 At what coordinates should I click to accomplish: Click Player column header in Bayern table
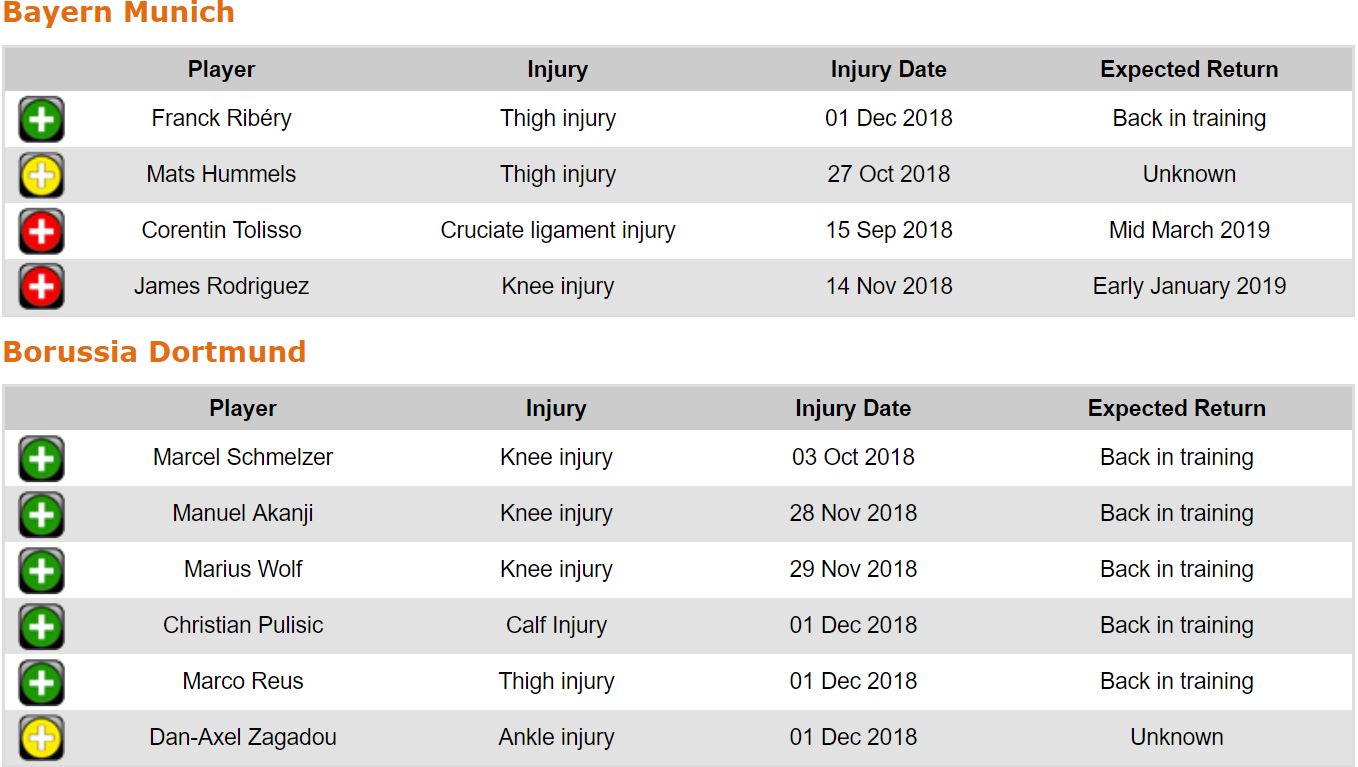pyautogui.click(x=221, y=70)
